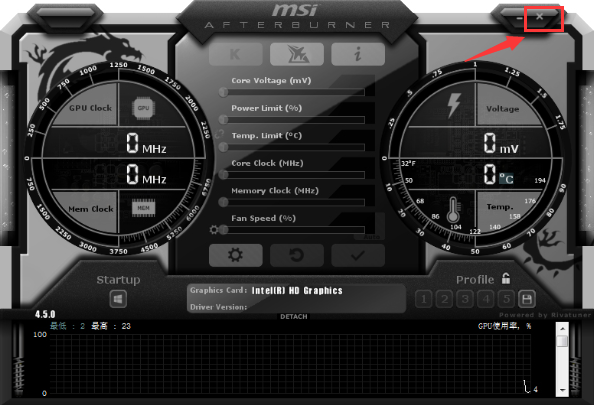Select profile slot 1
The image size is (594, 405).
[424, 299]
